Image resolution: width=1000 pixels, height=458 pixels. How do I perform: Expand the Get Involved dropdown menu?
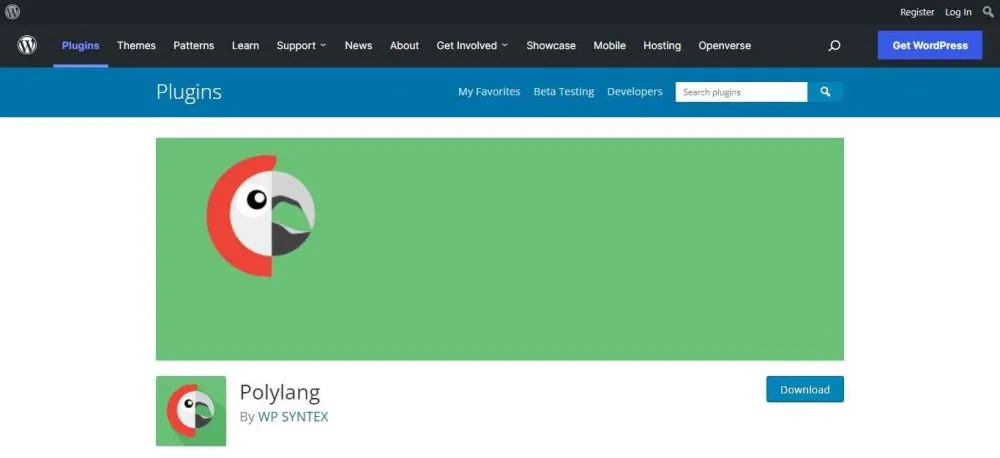point(472,46)
